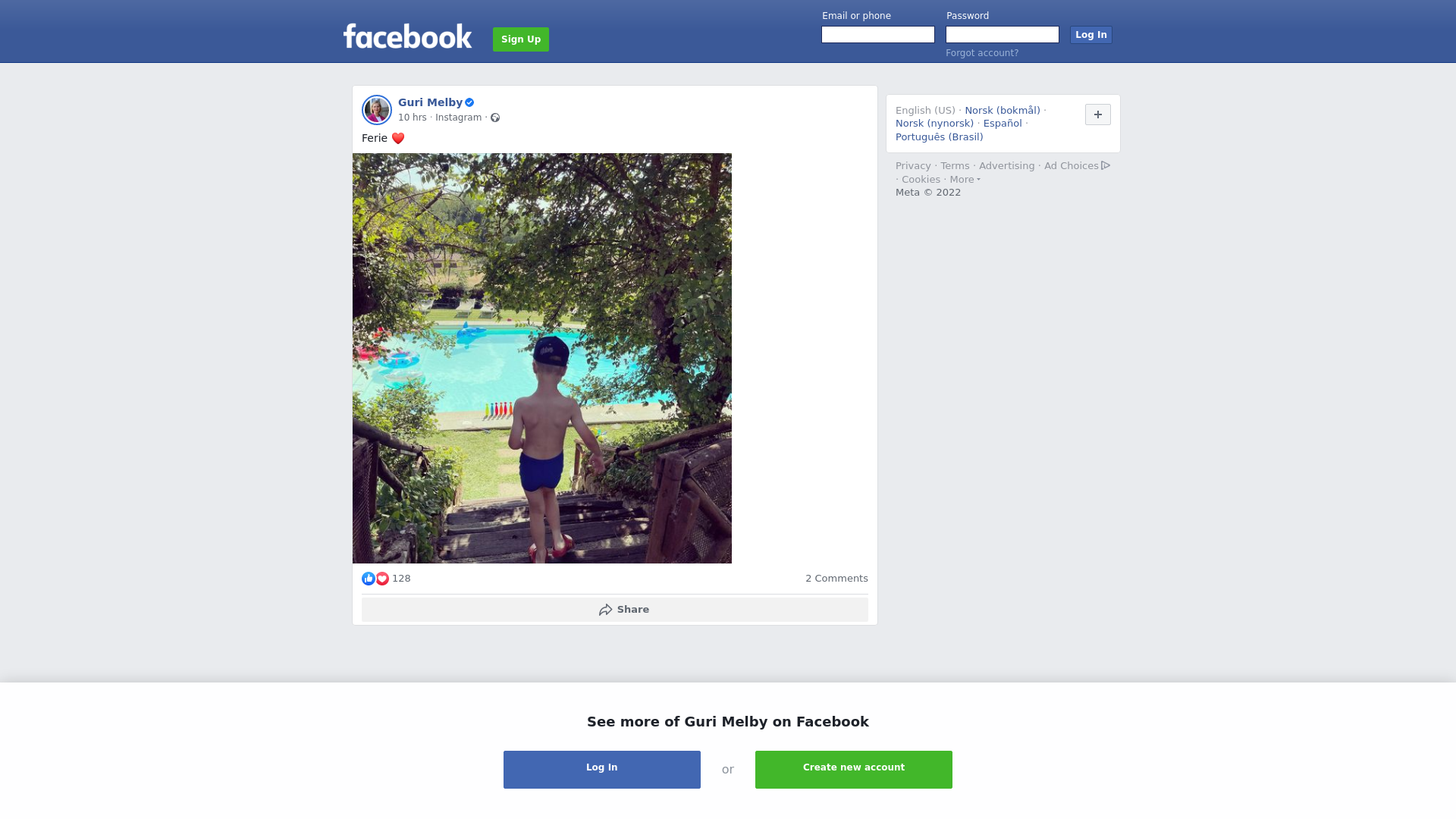Open the 2 Comments link
Viewport: 1456px width, 819px height.
836,579
